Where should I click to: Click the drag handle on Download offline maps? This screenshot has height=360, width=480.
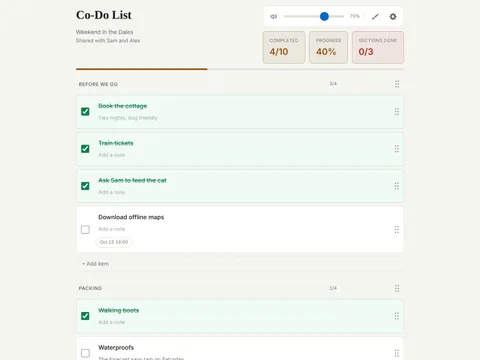click(x=397, y=229)
